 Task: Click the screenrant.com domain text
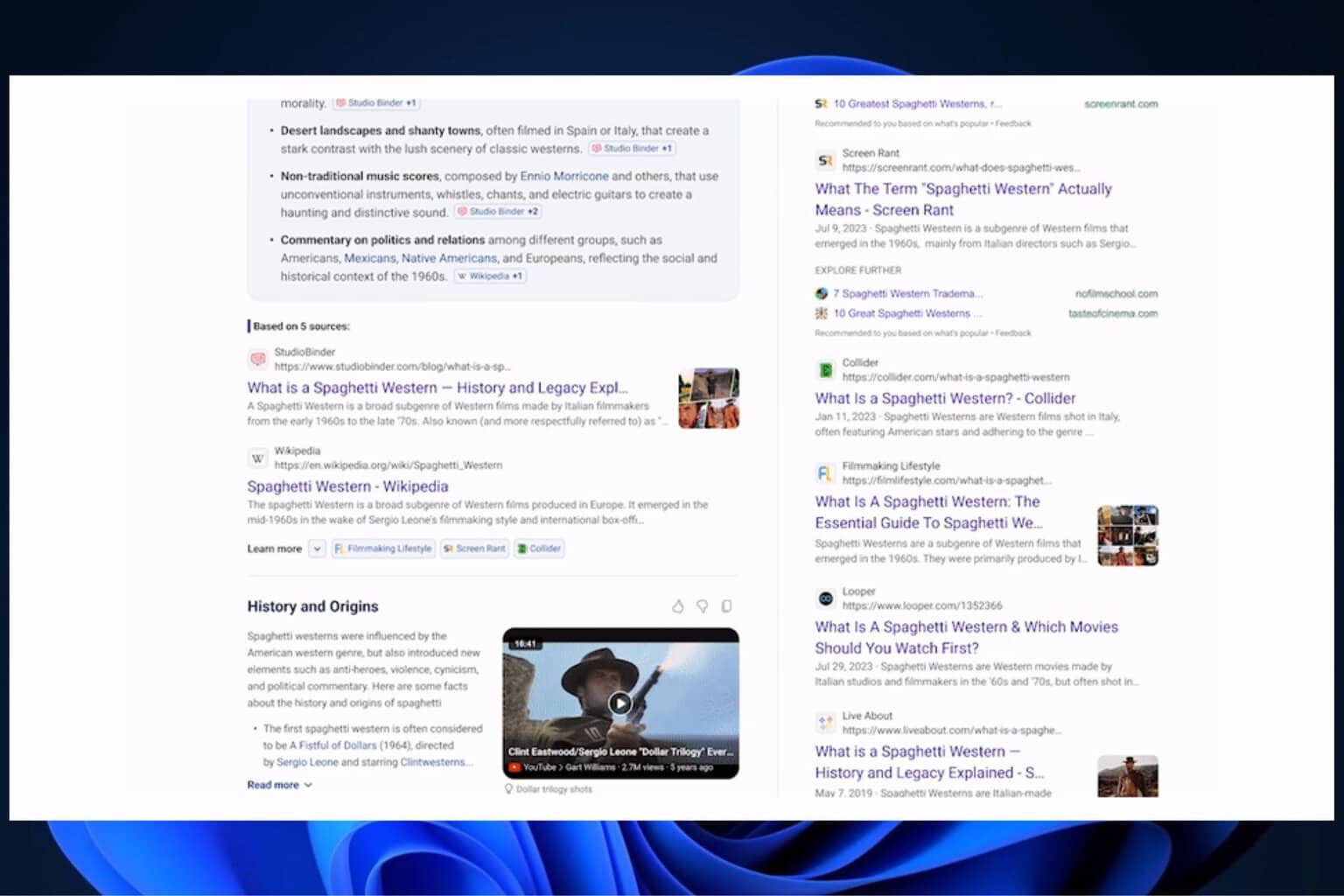coord(1121,104)
